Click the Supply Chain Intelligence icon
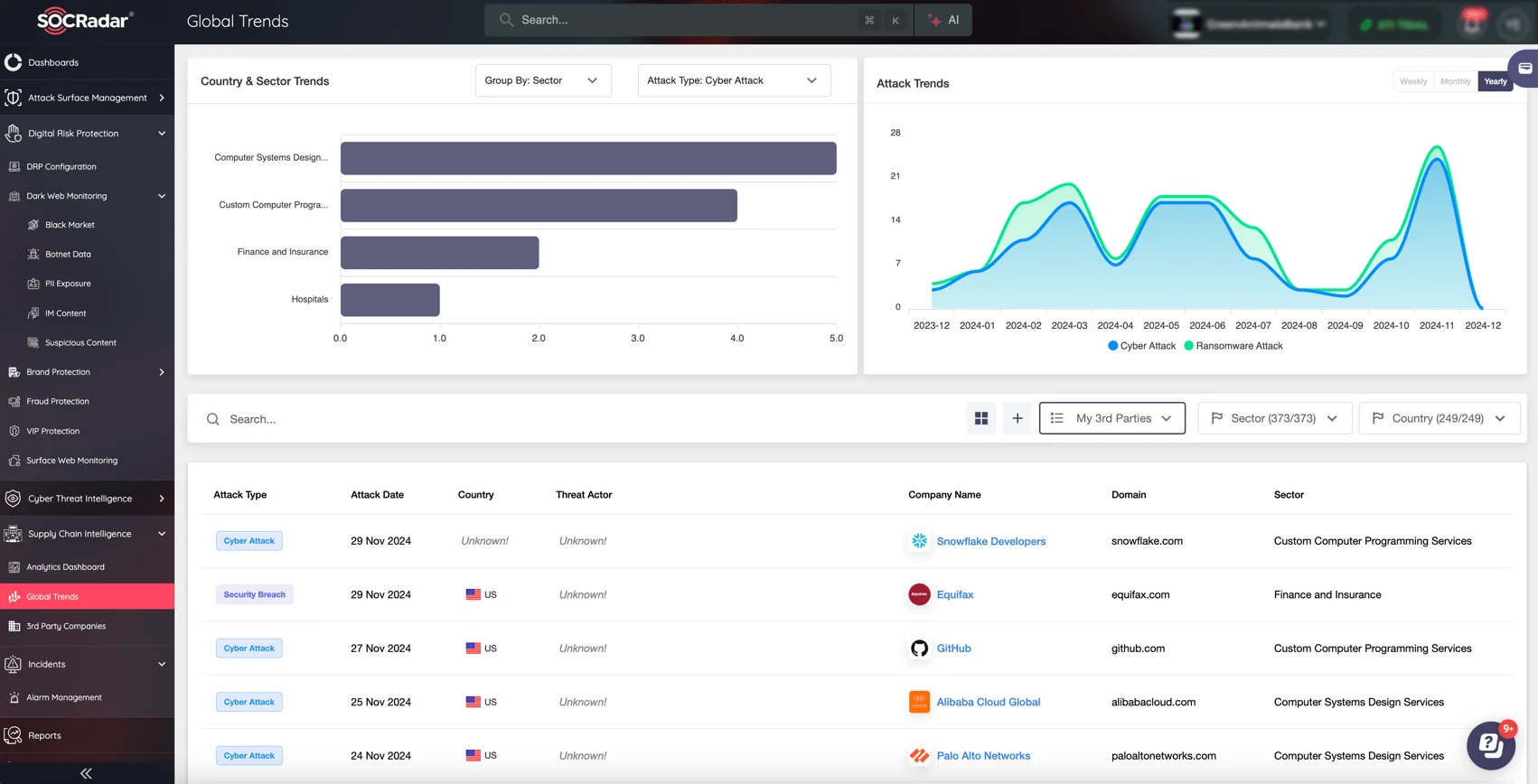Screen dimensions: 1538x784 [x=13, y=534]
